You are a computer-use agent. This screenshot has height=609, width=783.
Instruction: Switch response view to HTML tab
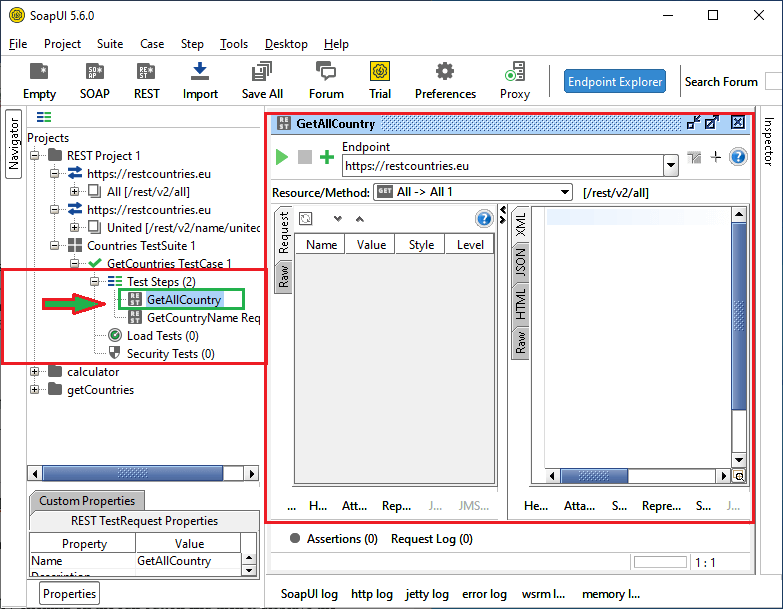(520, 304)
